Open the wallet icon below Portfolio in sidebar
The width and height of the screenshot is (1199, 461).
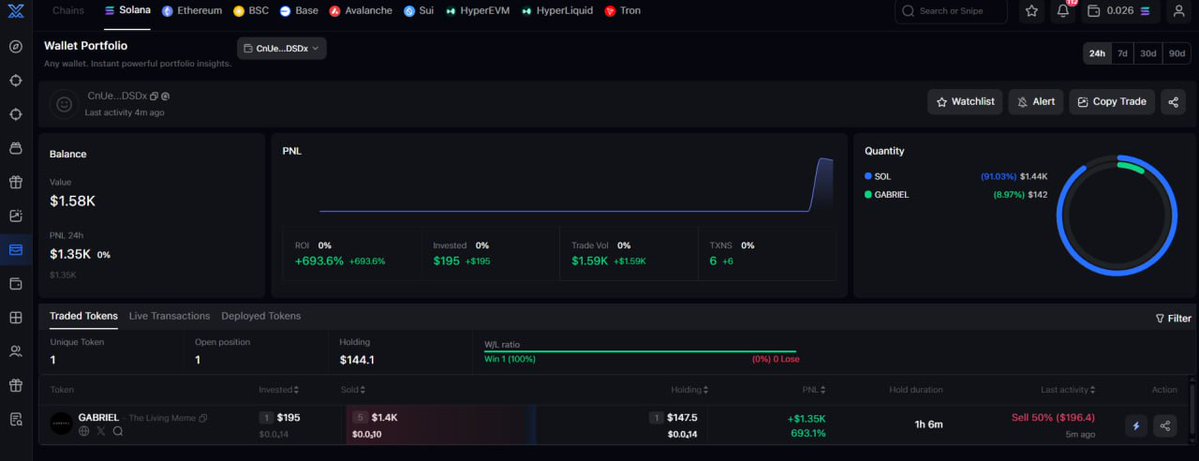(x=15, y=284)
